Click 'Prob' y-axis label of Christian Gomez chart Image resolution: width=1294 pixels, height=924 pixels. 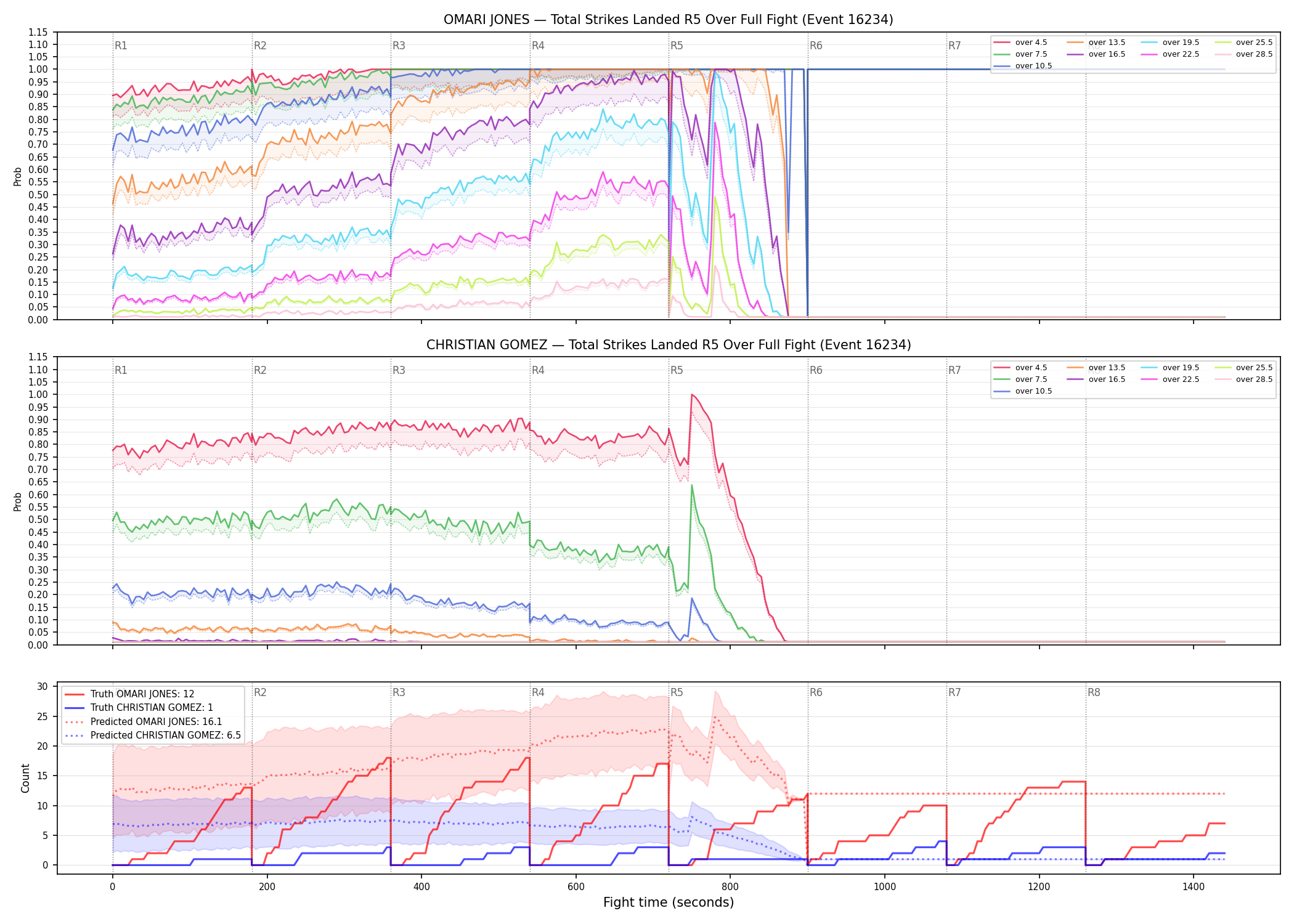click(x=18, y=501)
